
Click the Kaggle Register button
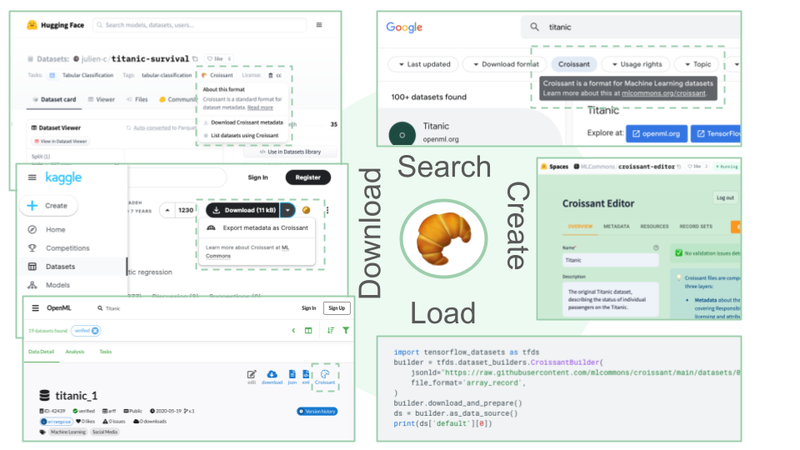point(308,178)
